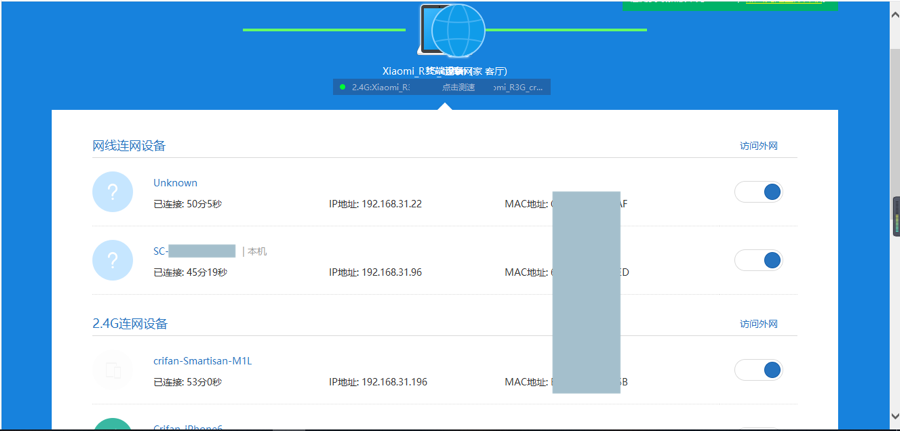Open the crifan-Smartisan-M1L device link
900x431 pixels.
[203, 361]
